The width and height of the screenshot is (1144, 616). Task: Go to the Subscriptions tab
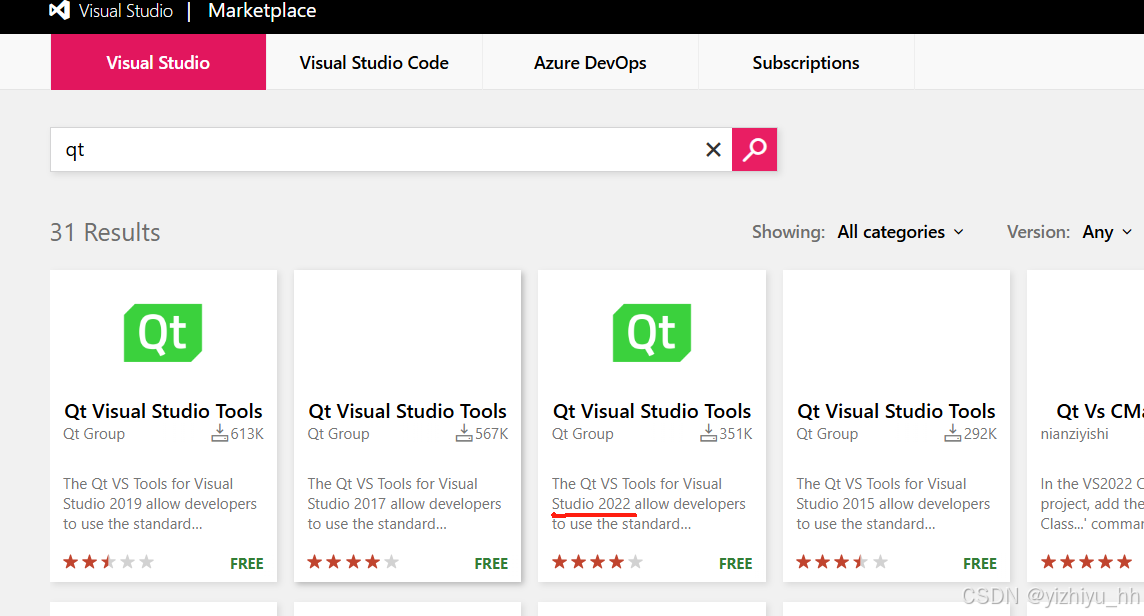coord(806,62)
